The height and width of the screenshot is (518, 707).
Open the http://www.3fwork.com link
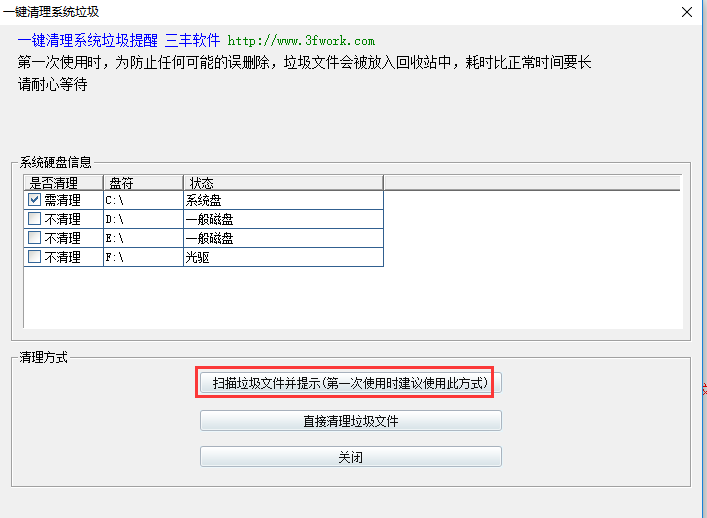pyautogui.click(x=301, y=41)
